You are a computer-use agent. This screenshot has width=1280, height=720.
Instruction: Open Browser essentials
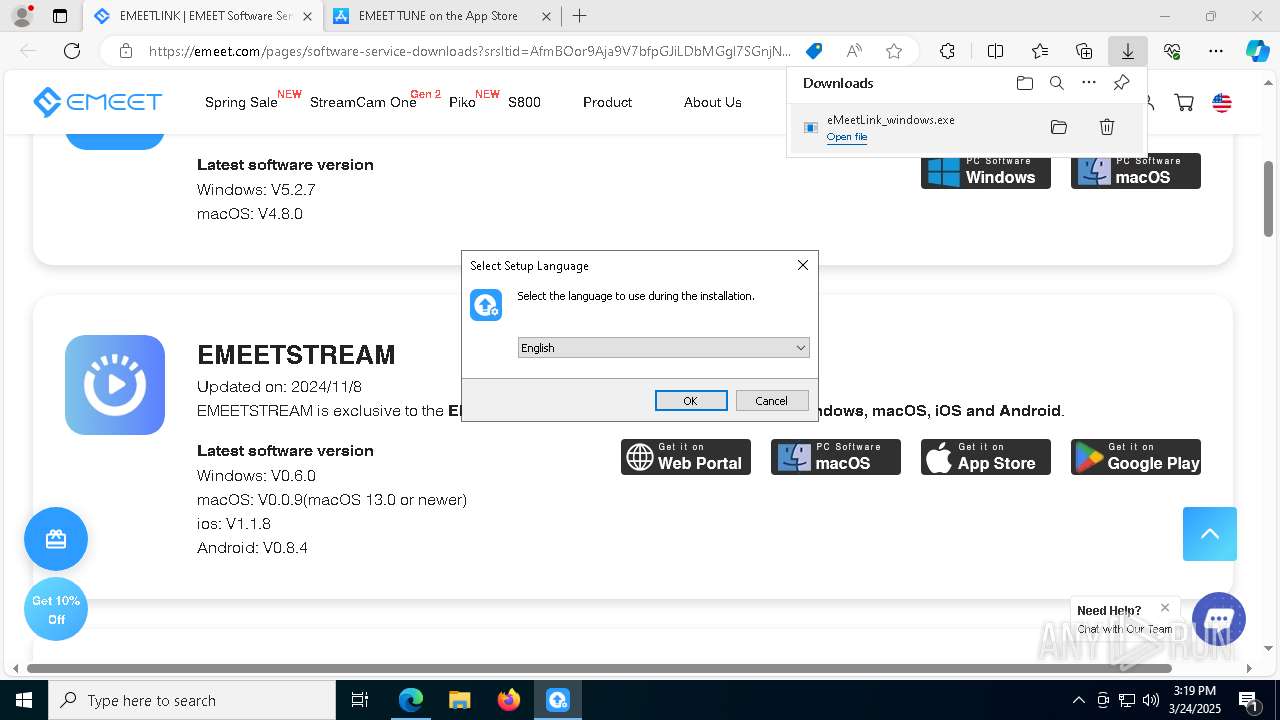point(1172,51)
